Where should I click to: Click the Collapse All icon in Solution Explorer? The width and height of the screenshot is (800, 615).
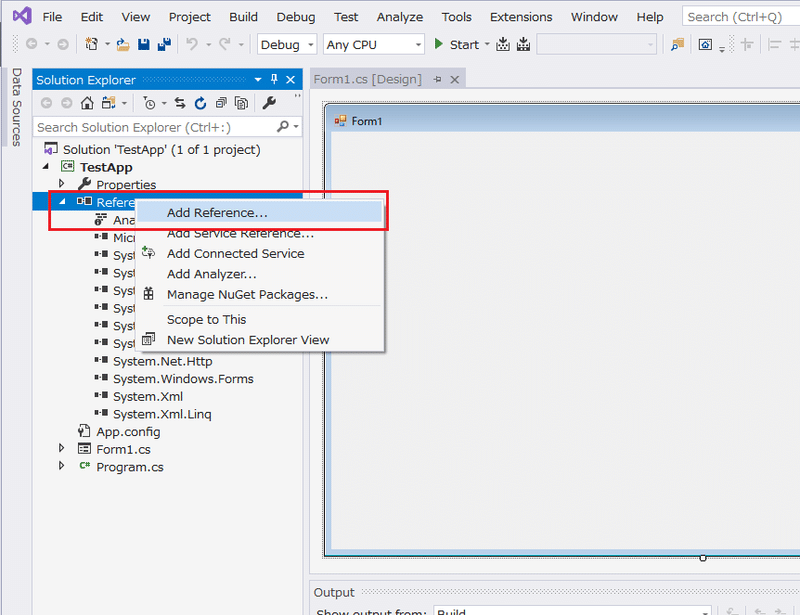tap(221, 103)
